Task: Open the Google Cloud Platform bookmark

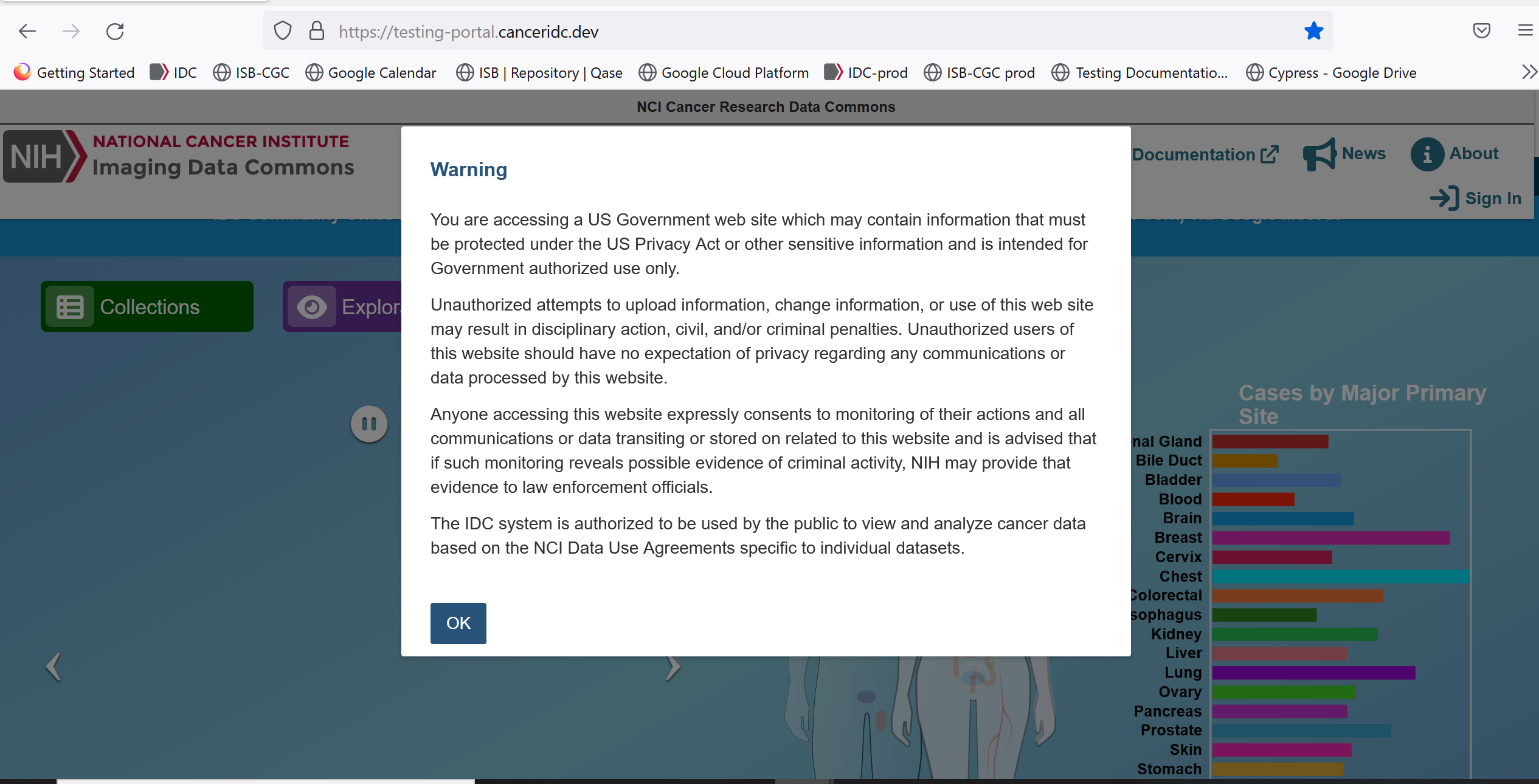Action: [x=723, y=72]
